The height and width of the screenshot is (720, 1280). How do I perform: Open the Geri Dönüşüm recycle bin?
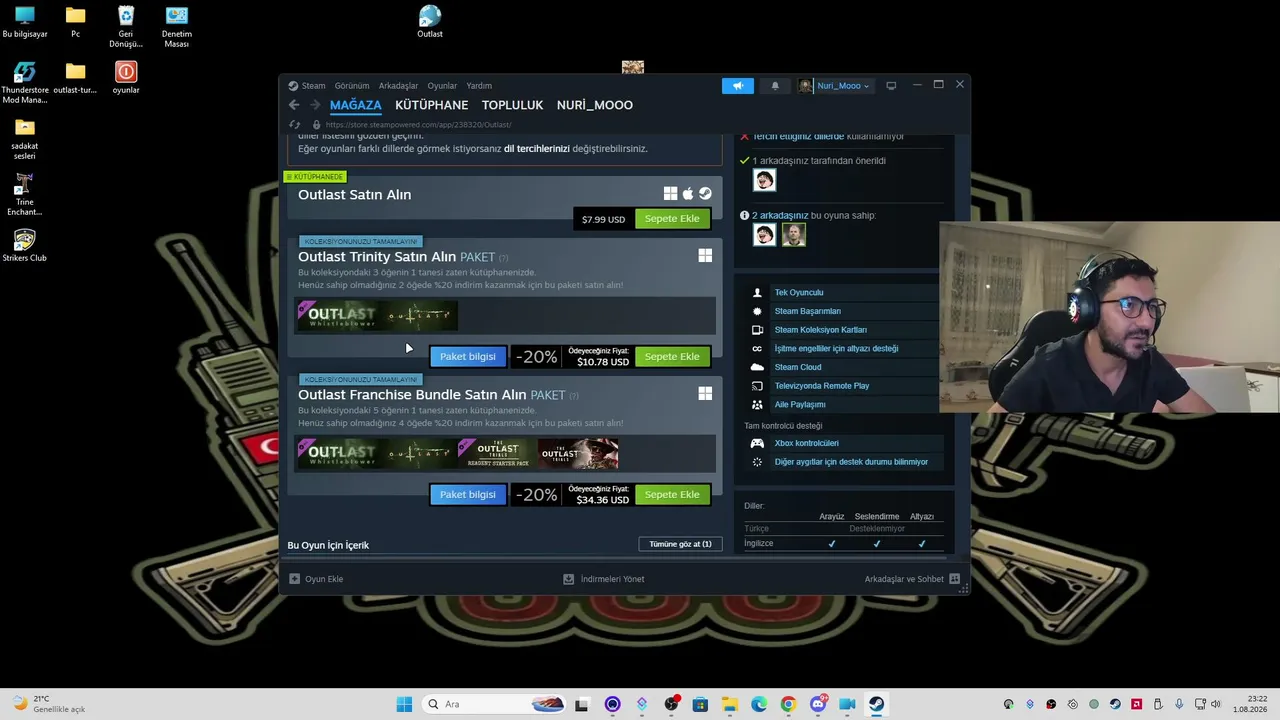(126, 27)
